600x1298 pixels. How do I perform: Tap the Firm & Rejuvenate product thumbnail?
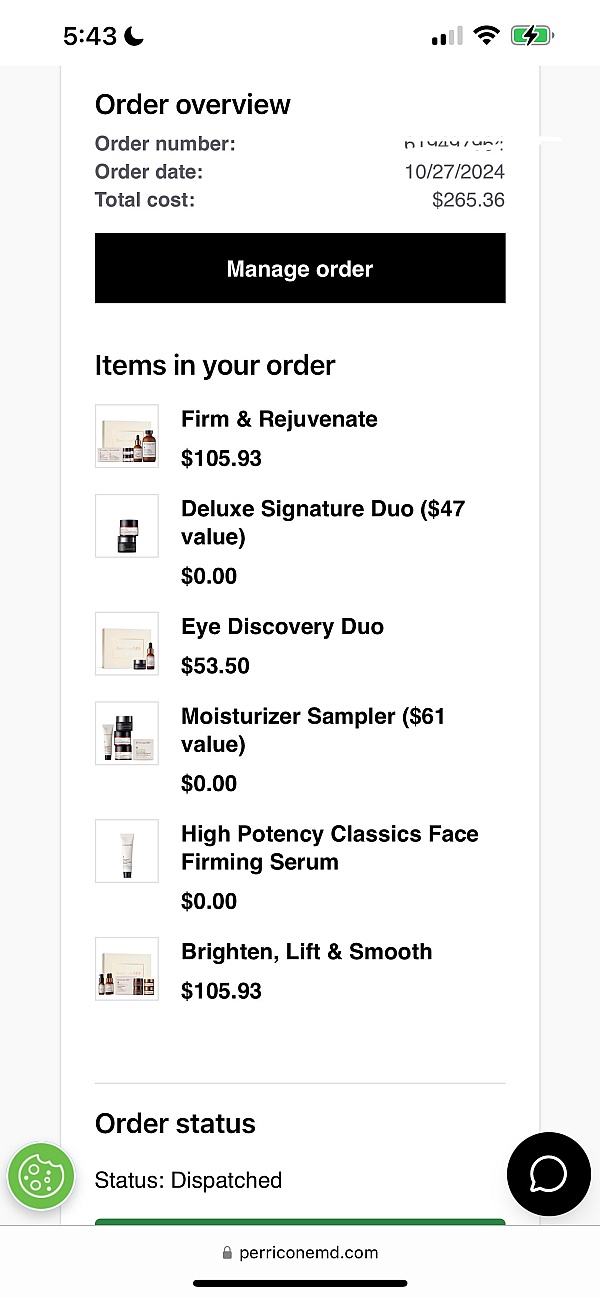(127, 436)
